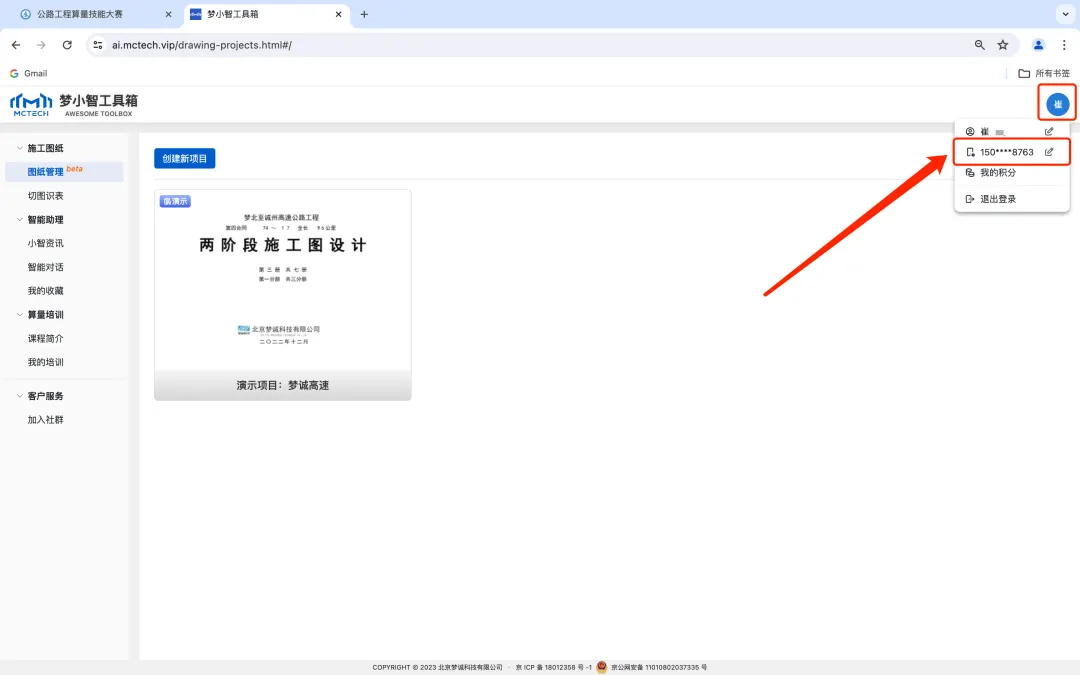The height and width of the screenshot is (675, 1080).
Task: Open the Chrome profile icon
Action: (1038, 45)
